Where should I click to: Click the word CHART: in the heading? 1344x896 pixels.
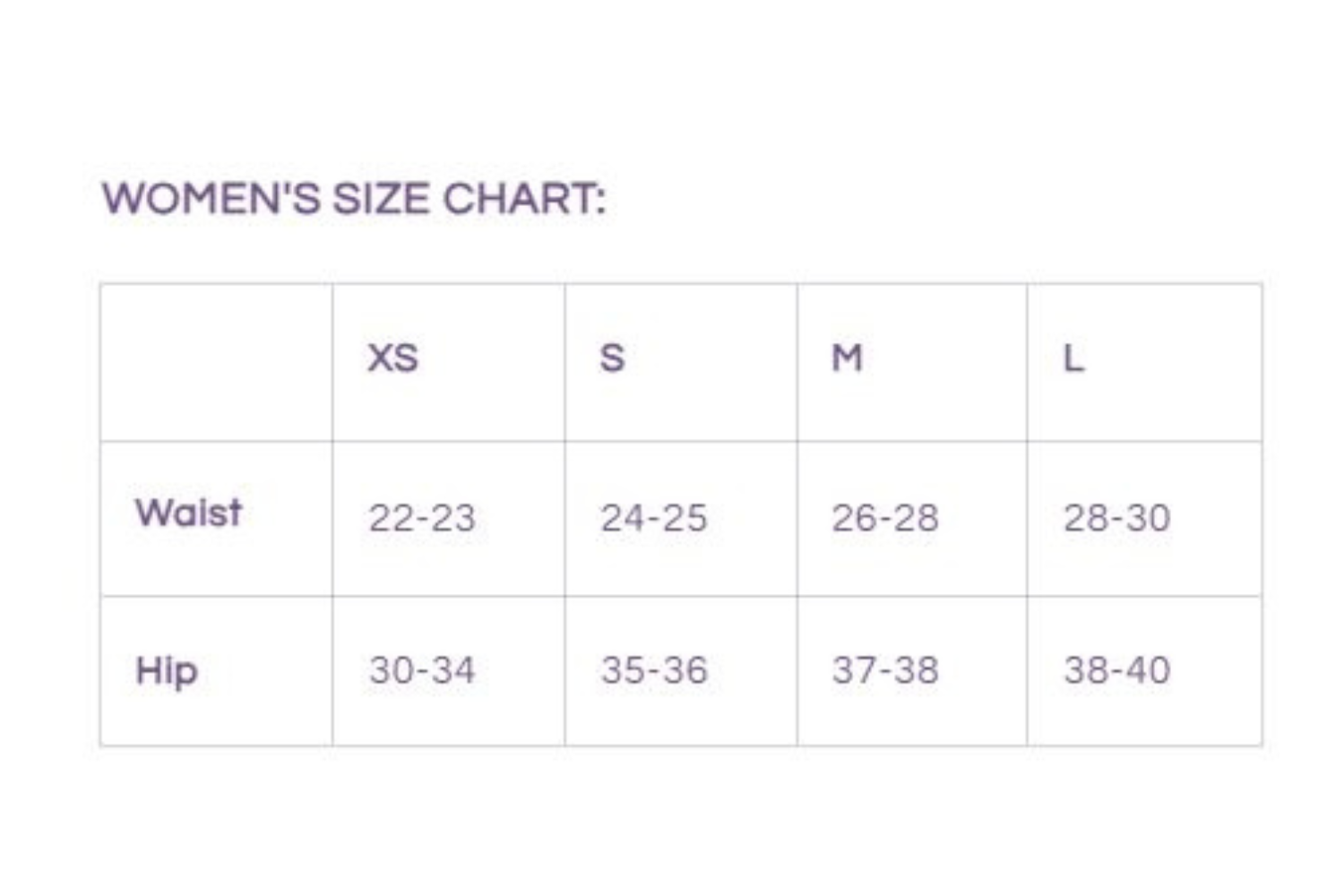coord(524,198)
